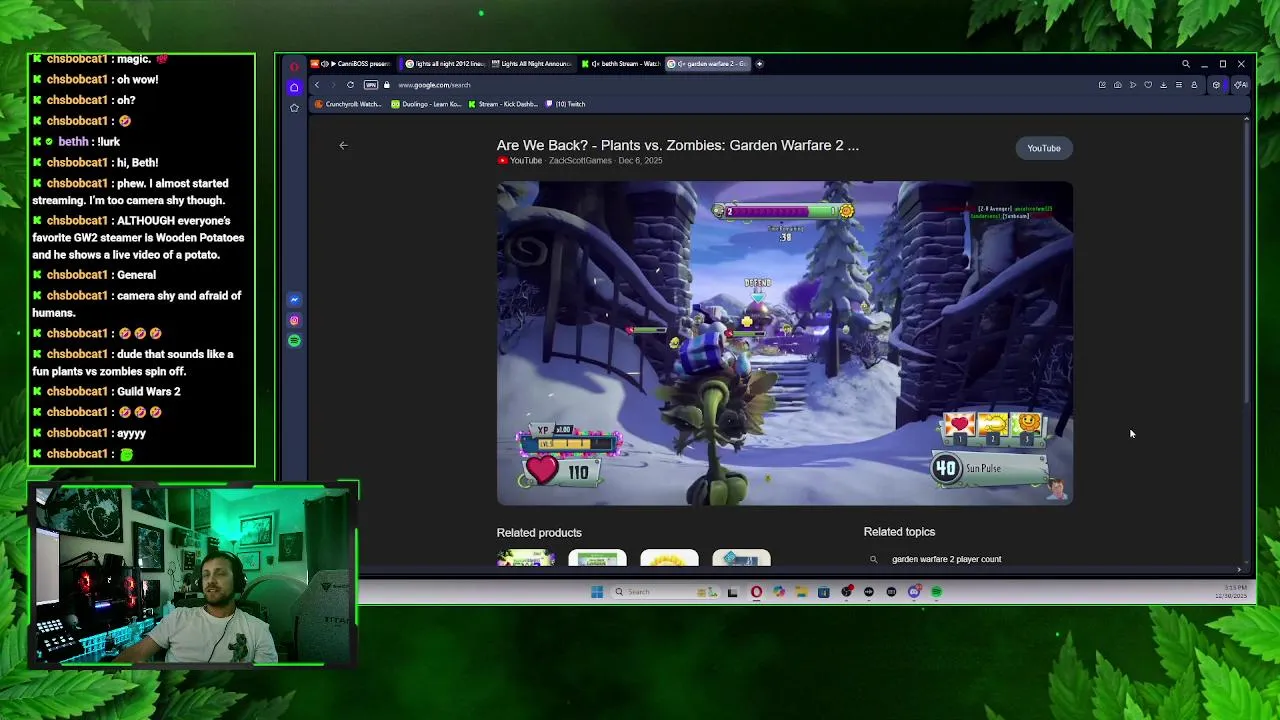Open the easy setup sliders icon
Viewport: 1280px width, 720px height.
pyautogui.click(x=1179, y=85)
